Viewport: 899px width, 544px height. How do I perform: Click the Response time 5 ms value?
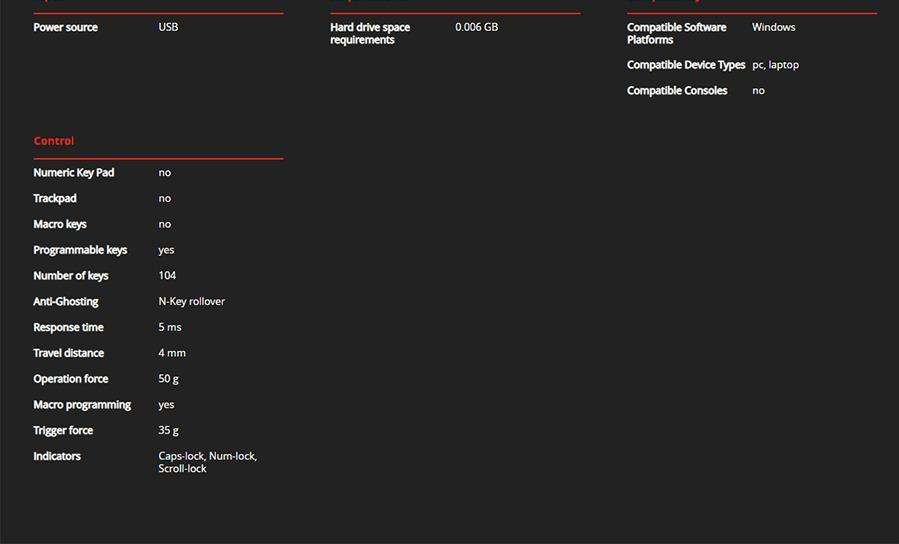(x=169, y=328)
